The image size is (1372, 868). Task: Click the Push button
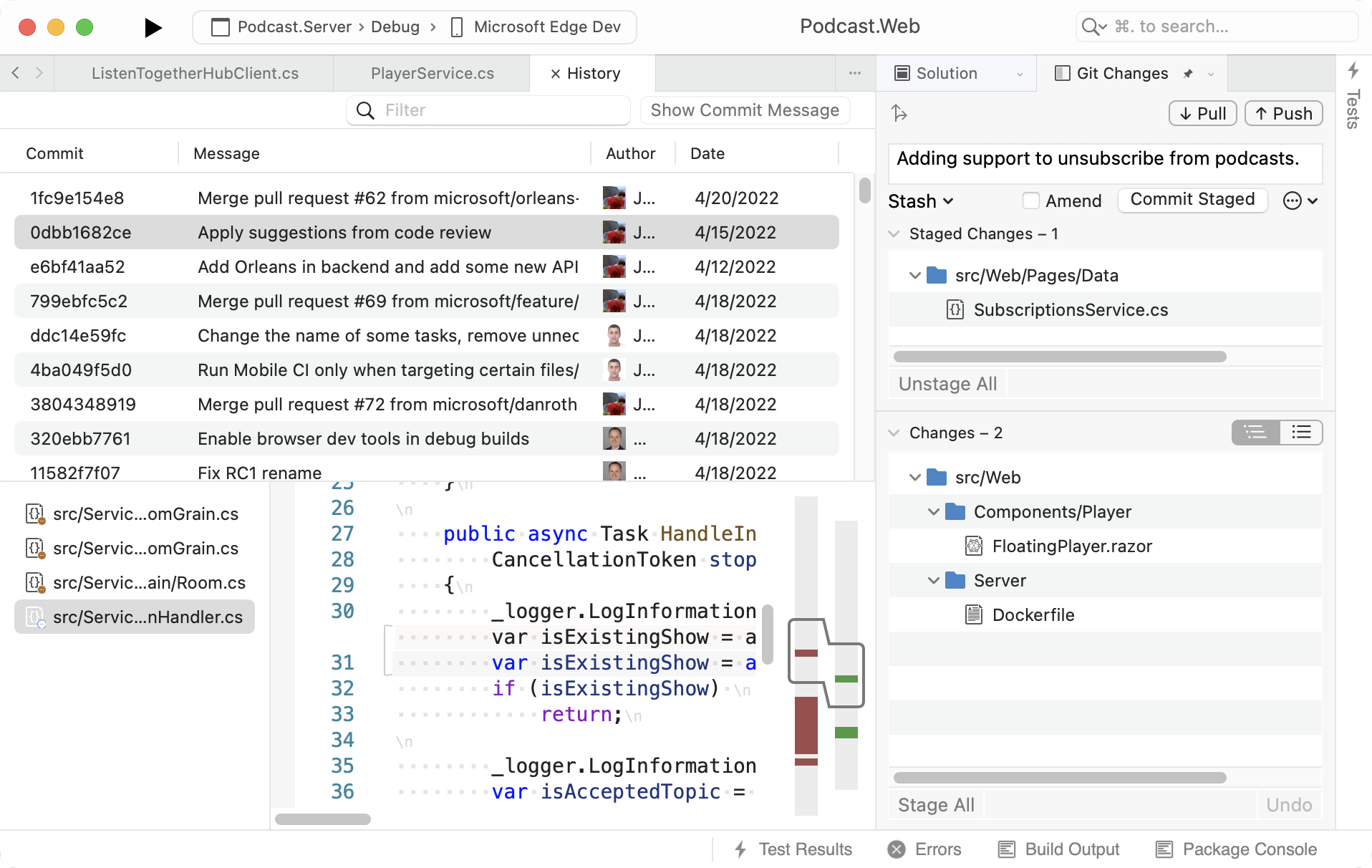1283,114
